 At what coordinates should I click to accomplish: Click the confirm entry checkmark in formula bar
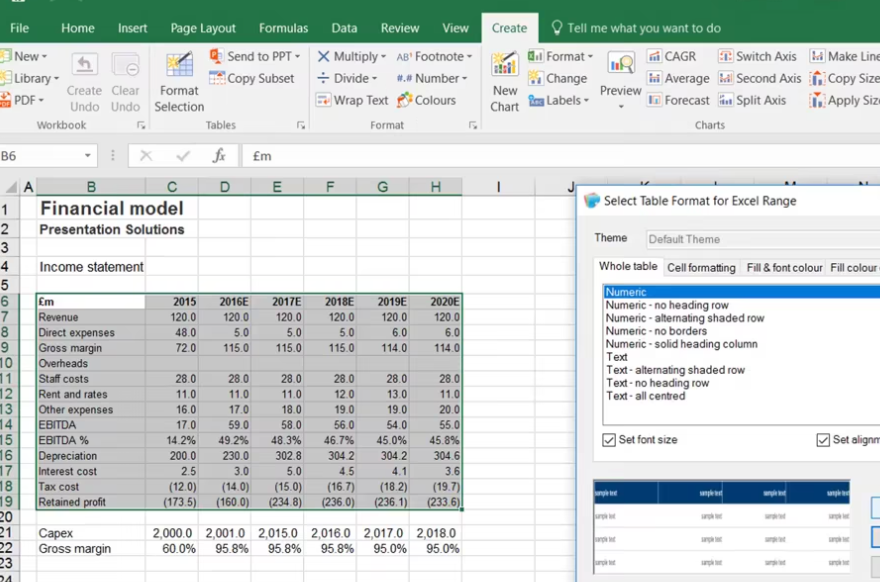click(183, 155)
